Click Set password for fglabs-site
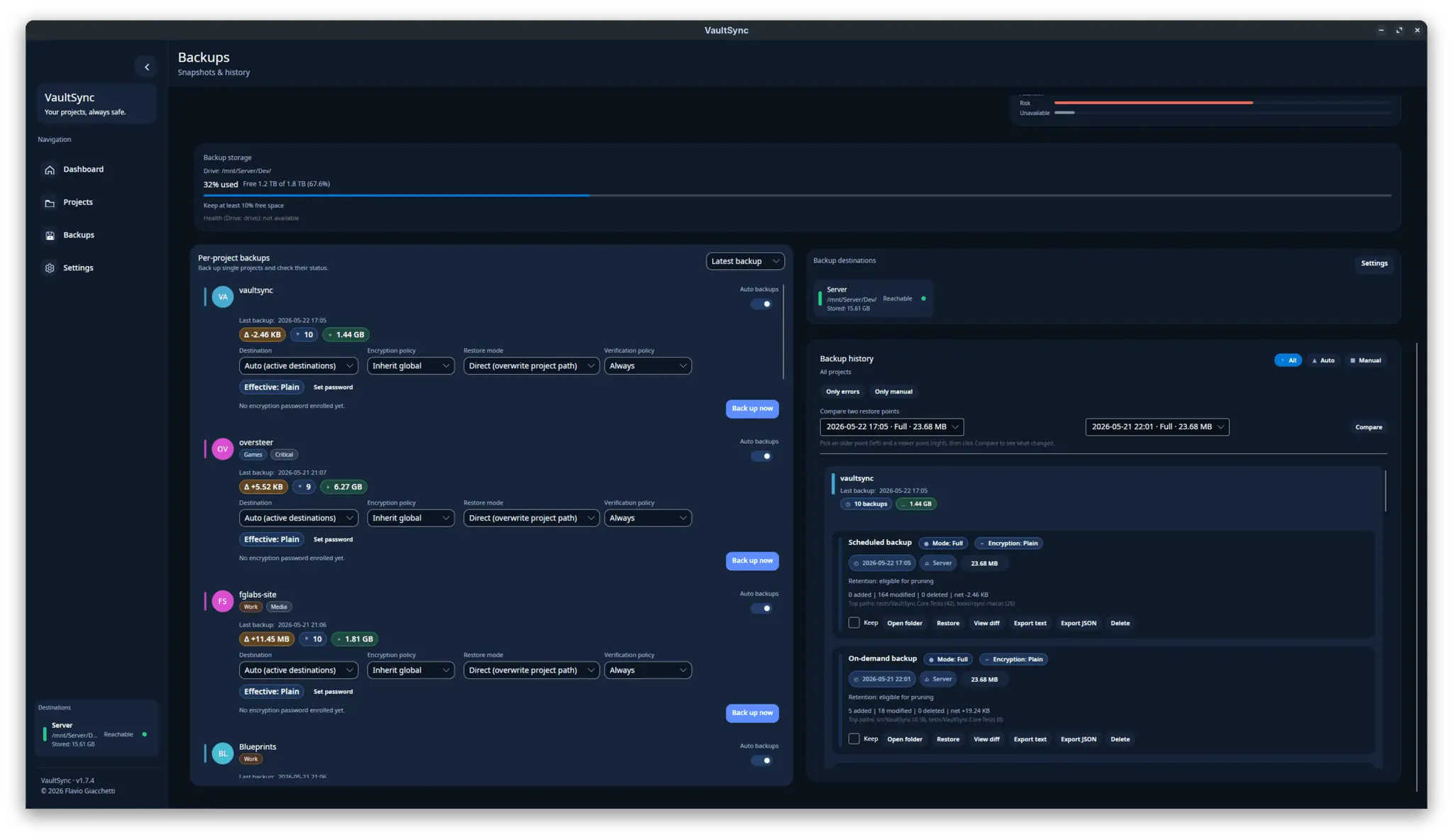 click(x=333, y=692)
